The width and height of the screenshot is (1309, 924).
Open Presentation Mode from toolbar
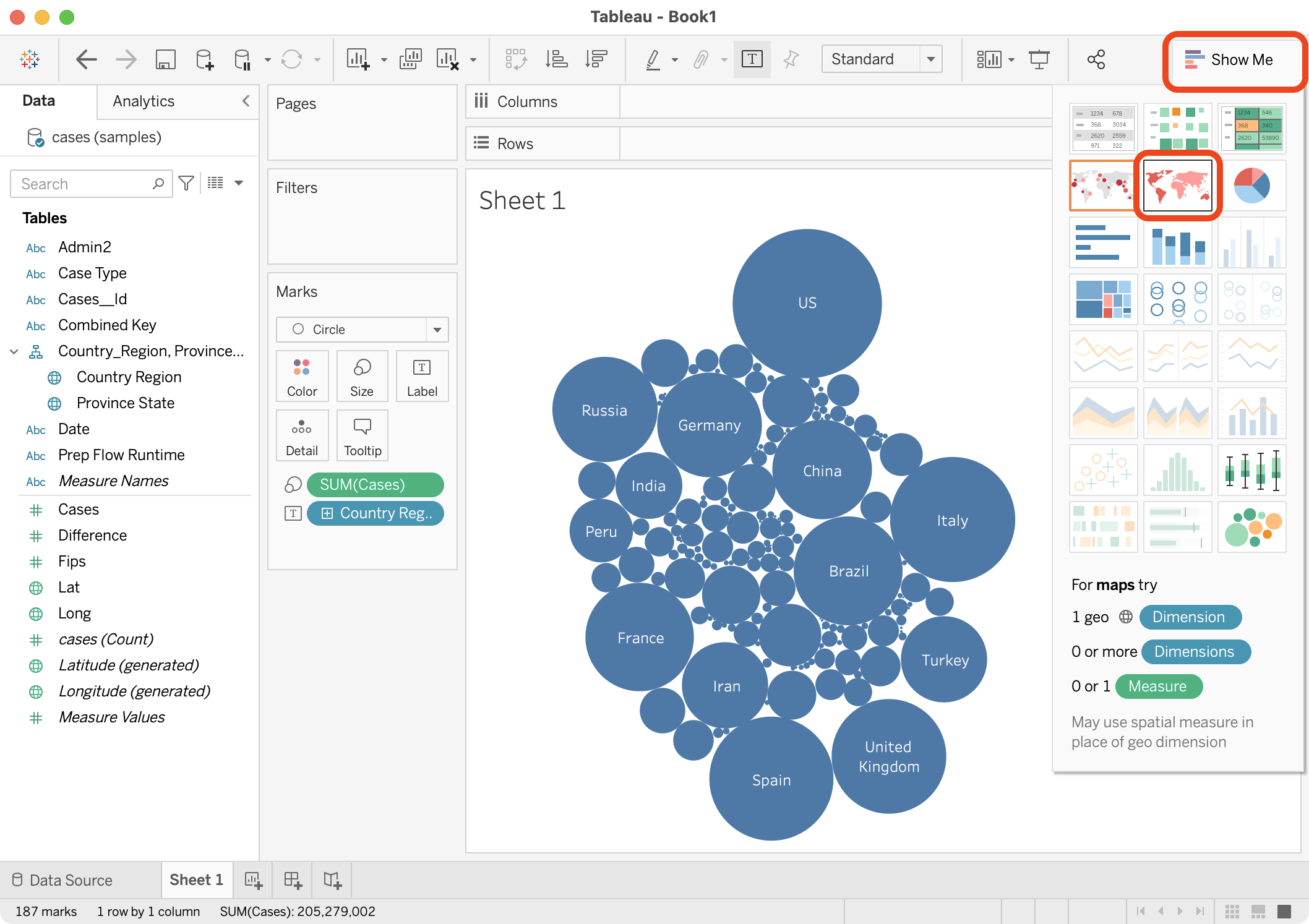(x=1039, y=59)
